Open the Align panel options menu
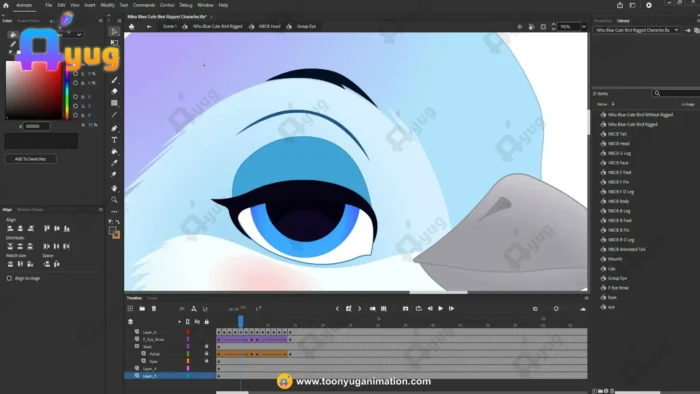700x394 pixels. [100, 210]
